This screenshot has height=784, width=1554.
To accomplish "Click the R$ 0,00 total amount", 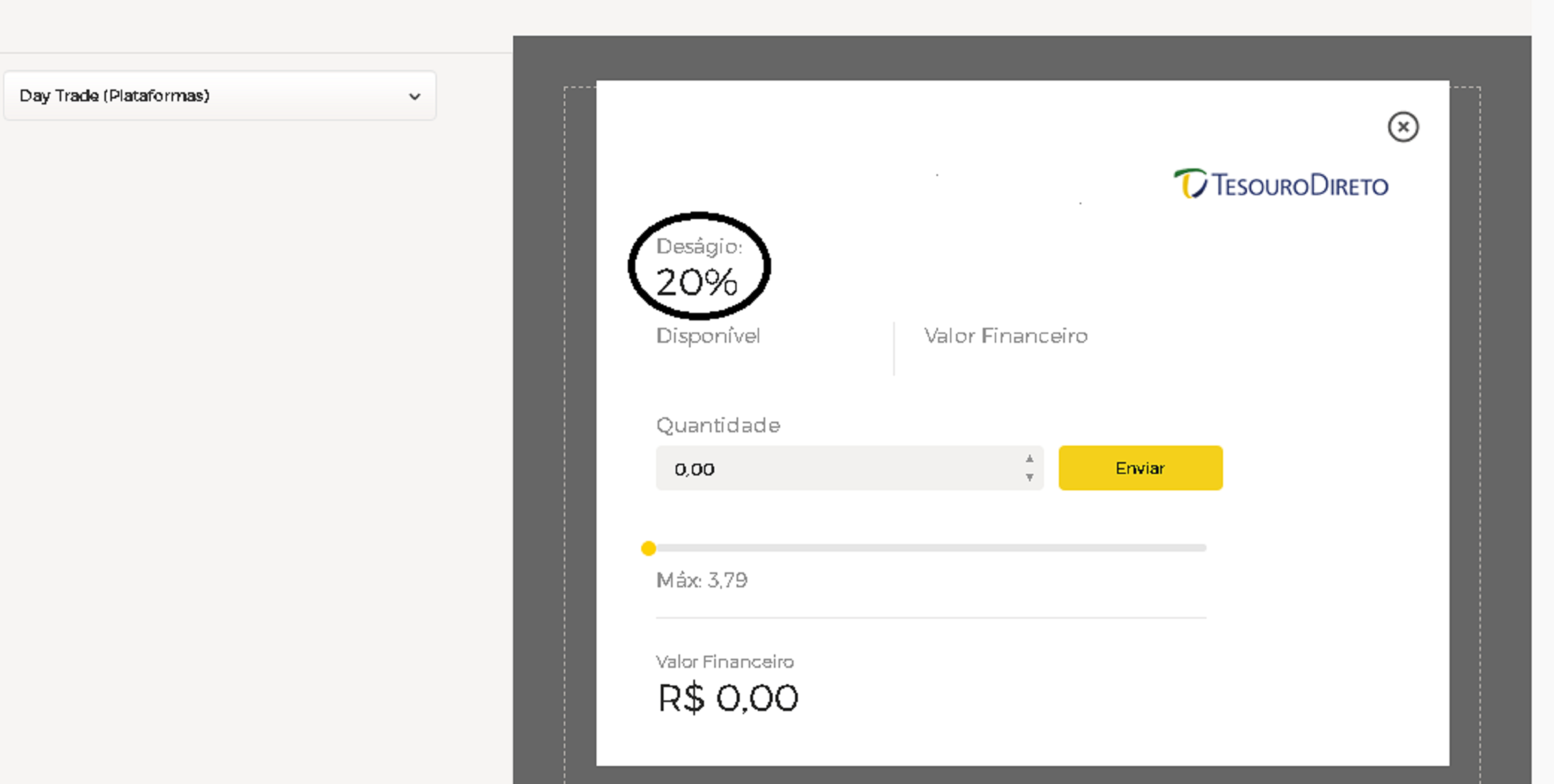I will click(x=728, y=698).
